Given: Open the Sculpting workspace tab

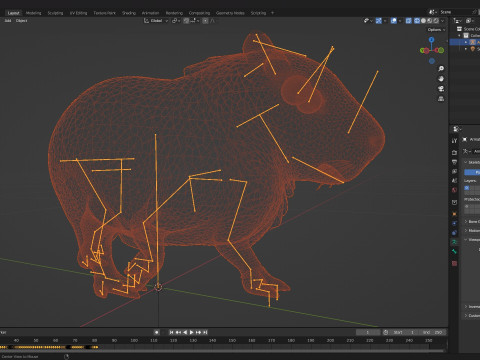Looking at the screenshot, I should (55, 13).
